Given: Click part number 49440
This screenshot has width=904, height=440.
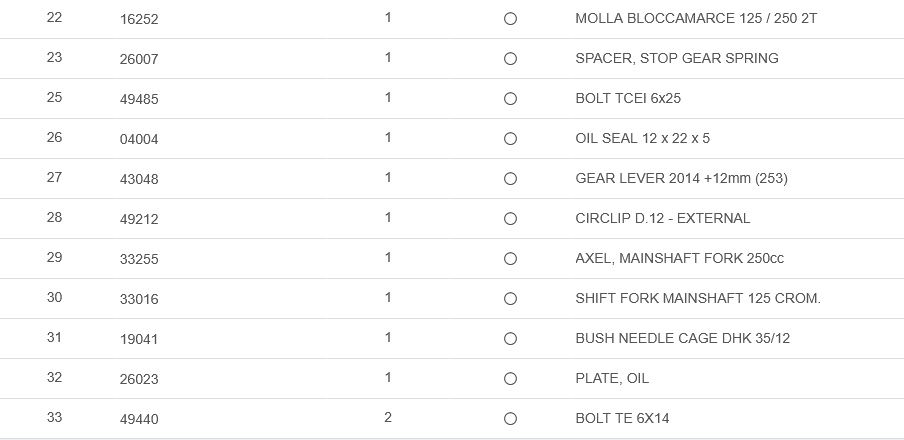Looking at the screenshot, I should [x=139, y=419].
